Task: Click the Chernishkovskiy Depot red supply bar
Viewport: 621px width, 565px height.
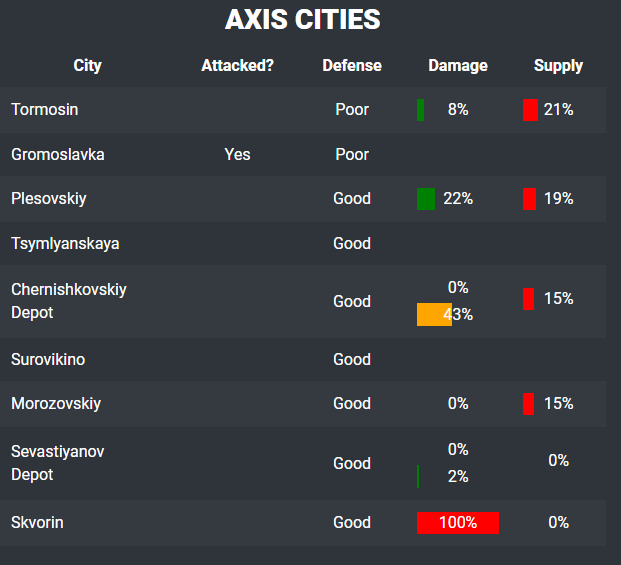Action: [x=528, y=298]
